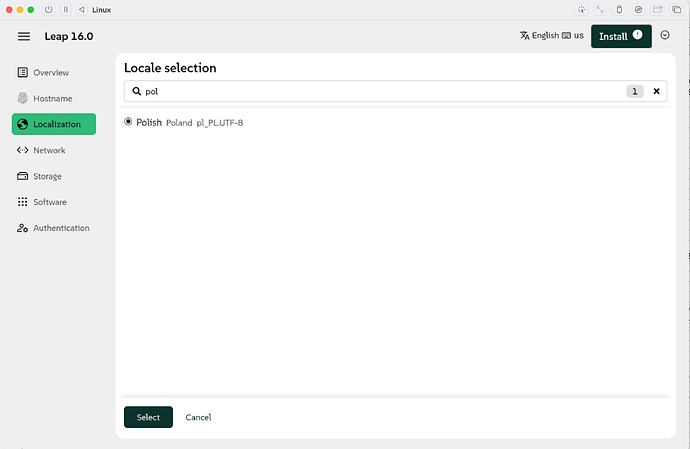The width and height of the screenshot is (690, 449).
Task: Open English us language and keyboard selector
Action: click(552, 36)
